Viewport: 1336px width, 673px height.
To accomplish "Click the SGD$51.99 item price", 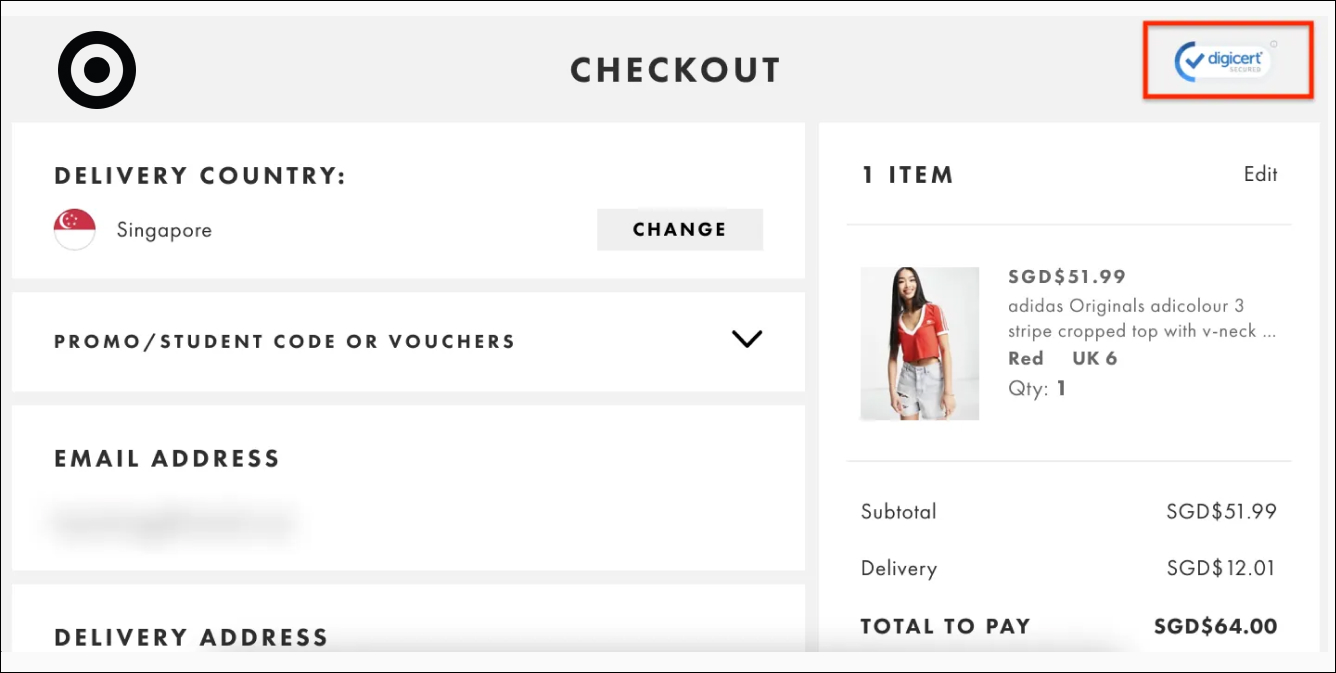I will [1067, 277].
